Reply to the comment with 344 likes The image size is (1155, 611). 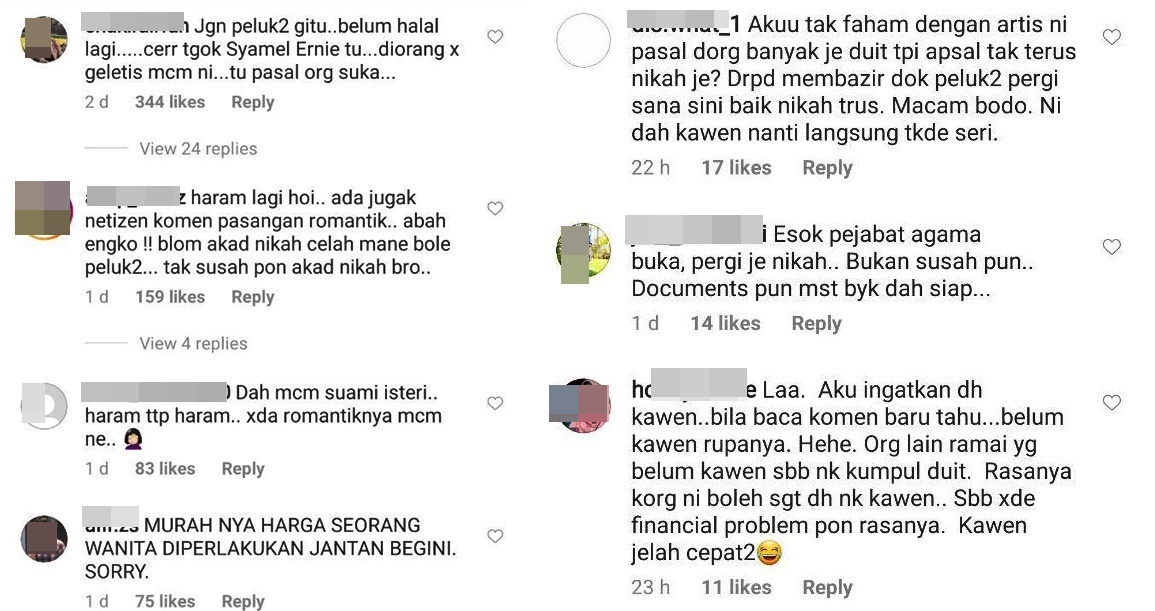coord(253,102)
